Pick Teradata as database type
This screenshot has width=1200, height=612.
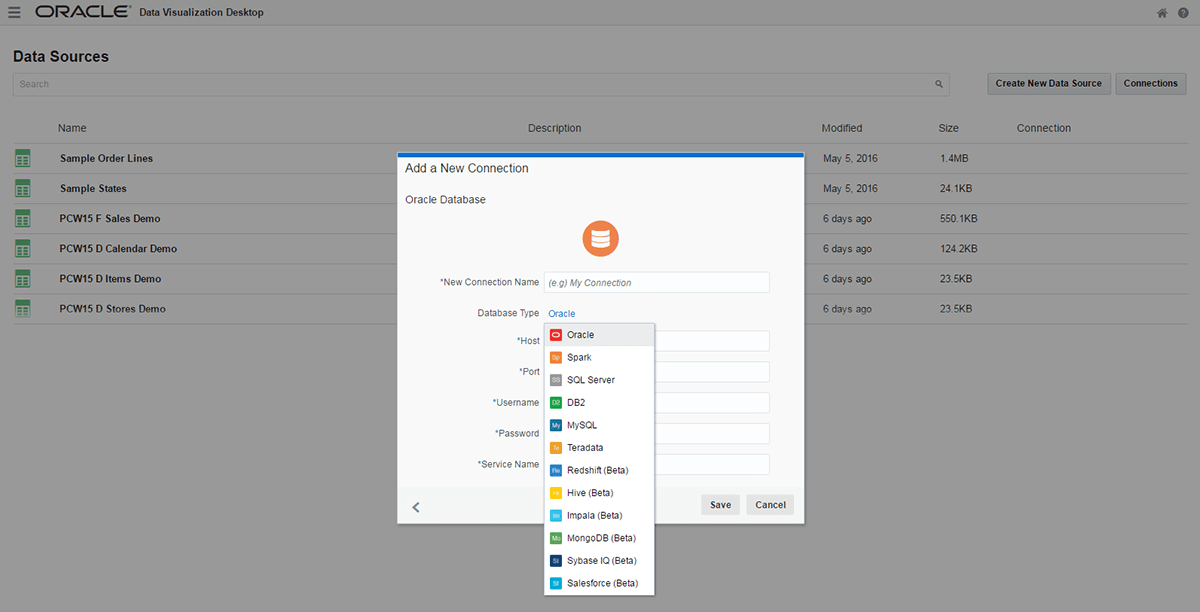[599, 448]
